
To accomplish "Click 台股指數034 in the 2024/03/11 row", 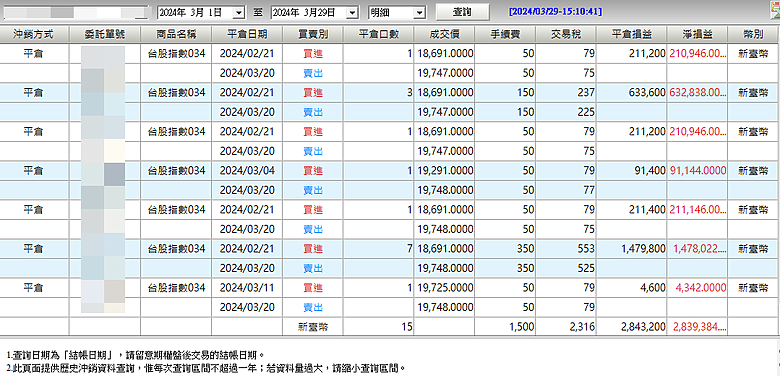I will [x=177, y=287].
